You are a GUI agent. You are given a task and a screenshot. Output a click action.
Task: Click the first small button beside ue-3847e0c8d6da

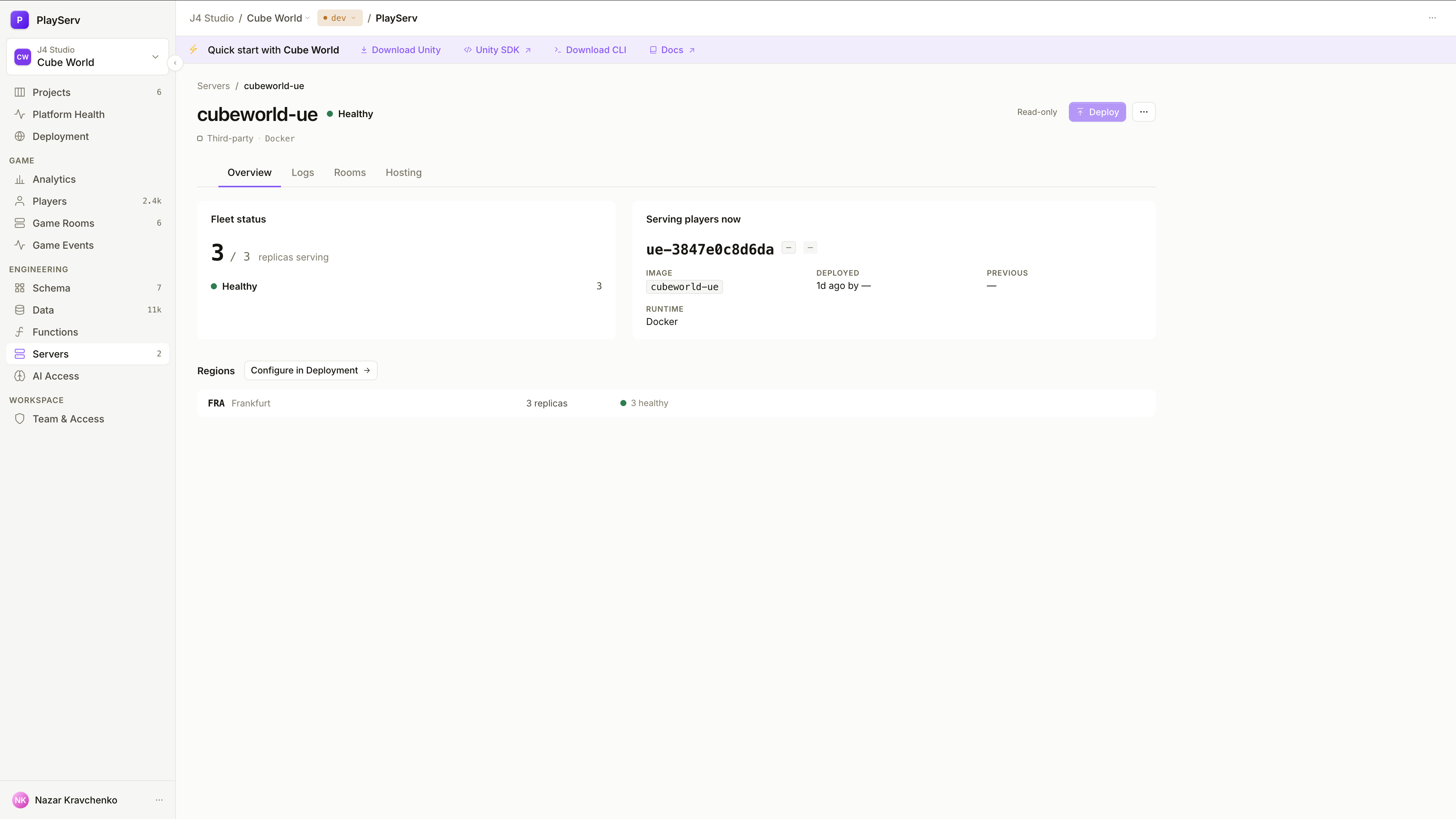tap(789, 248)
